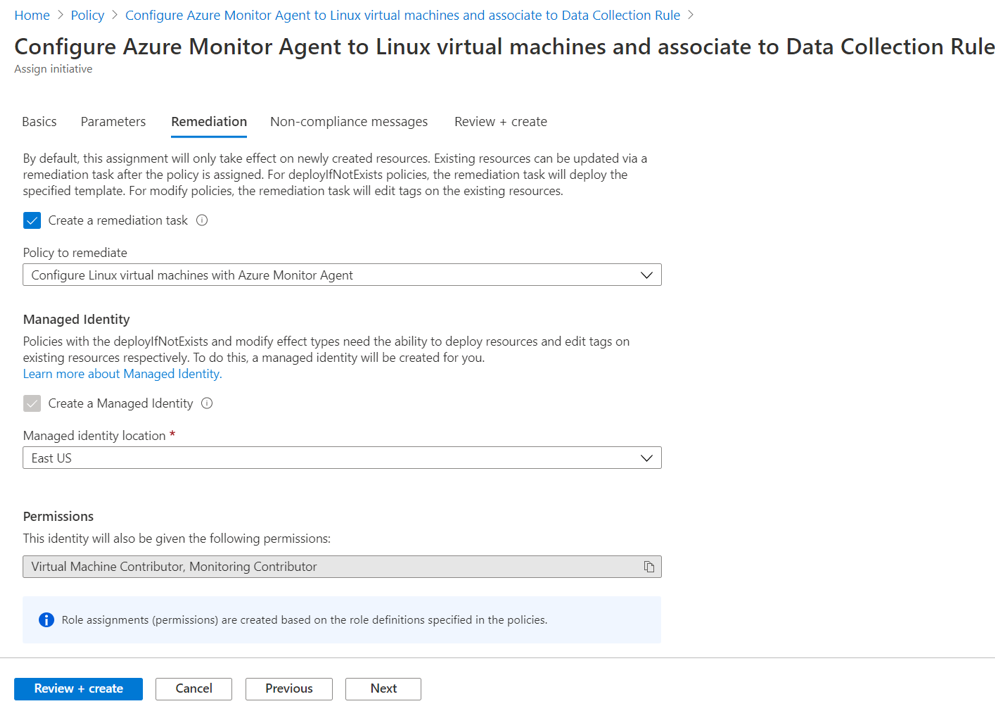The image size is (1002, 715).
Task: Go to Non-compliance messages tab
Action: [349, 122]
